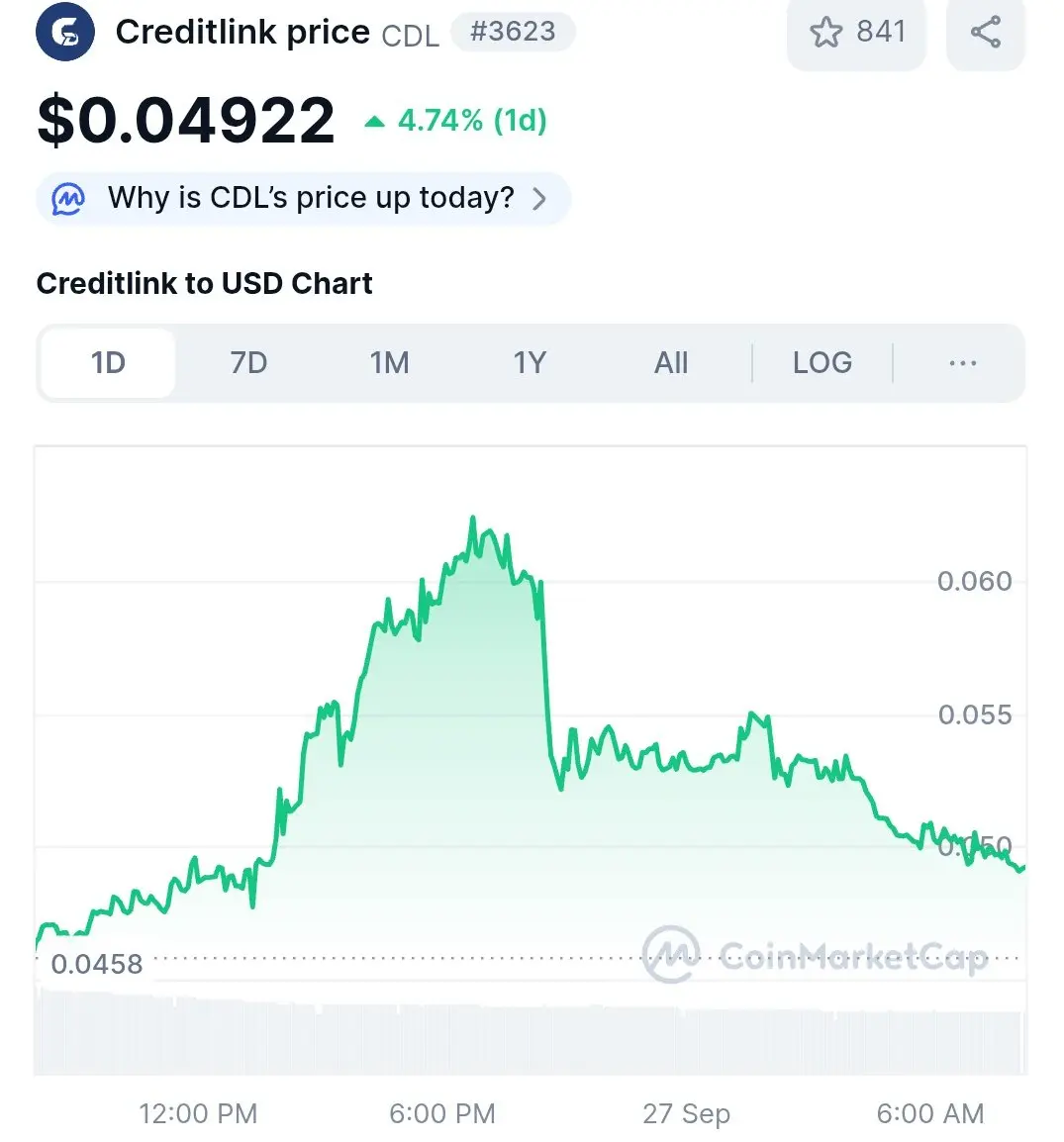1064x1142 pixels.
Task: Click the Creditlink coin logo icon
Action: click(64, 32)
